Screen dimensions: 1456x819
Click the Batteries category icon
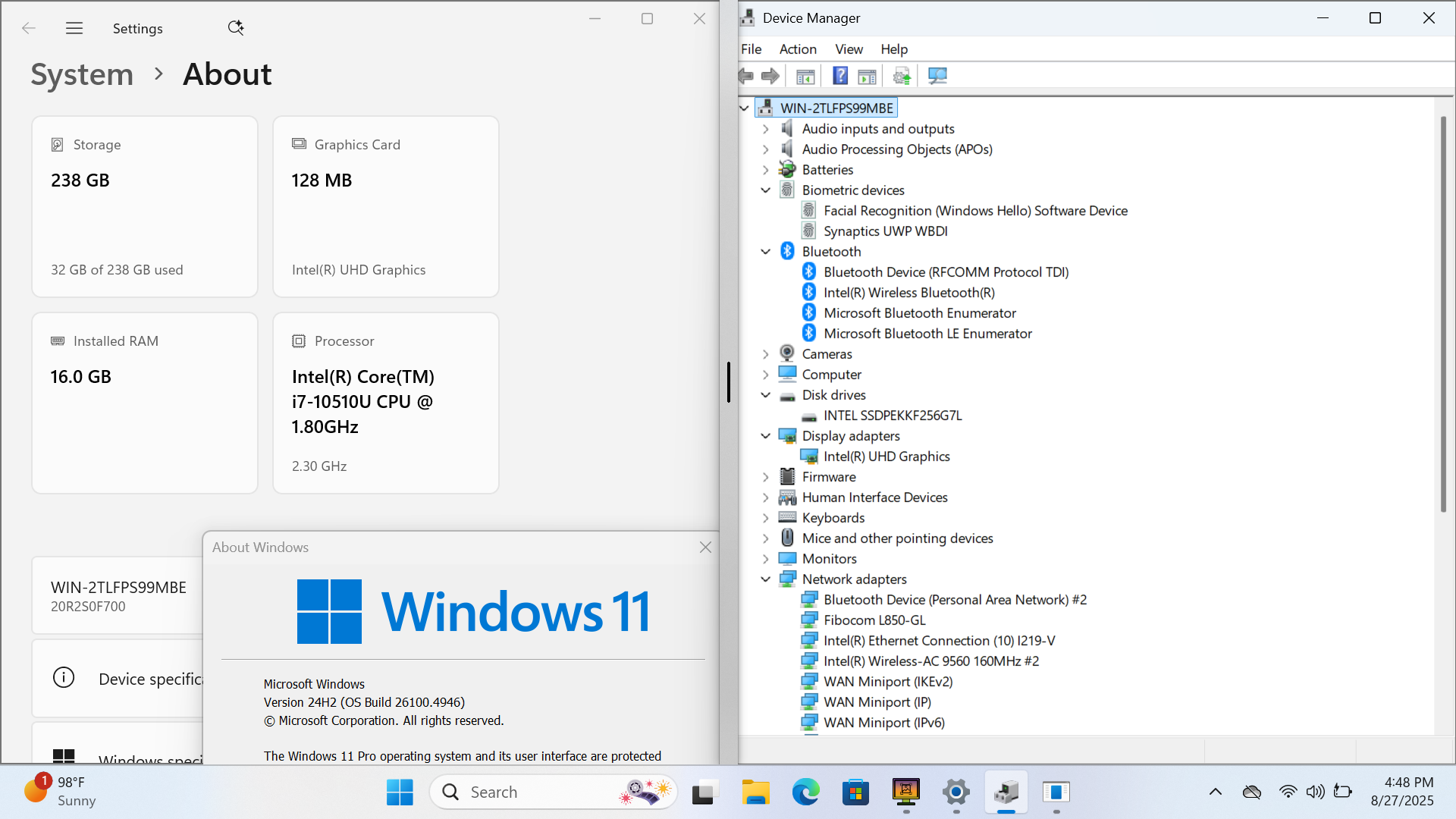click(x=787, y=169)
